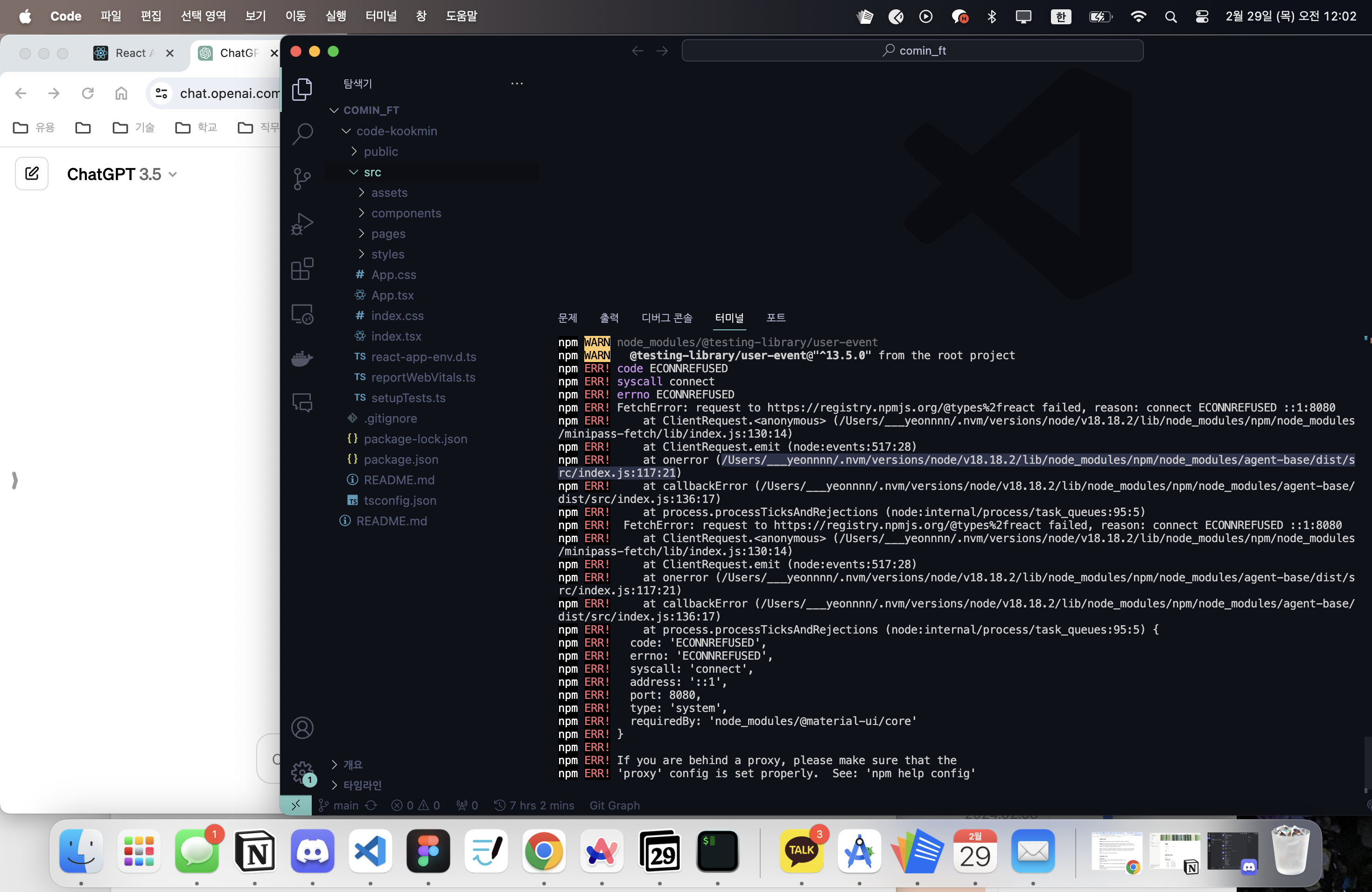
Task: Open App.tsx file
Action: (392, 295)
